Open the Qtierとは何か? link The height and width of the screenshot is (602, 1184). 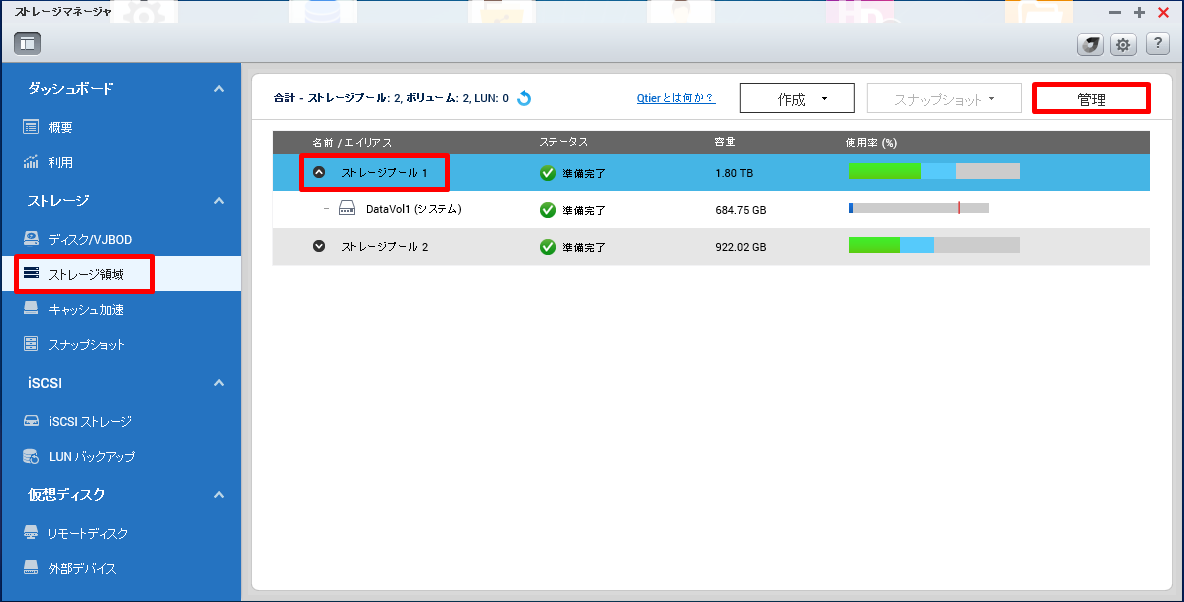pos(676,98)
